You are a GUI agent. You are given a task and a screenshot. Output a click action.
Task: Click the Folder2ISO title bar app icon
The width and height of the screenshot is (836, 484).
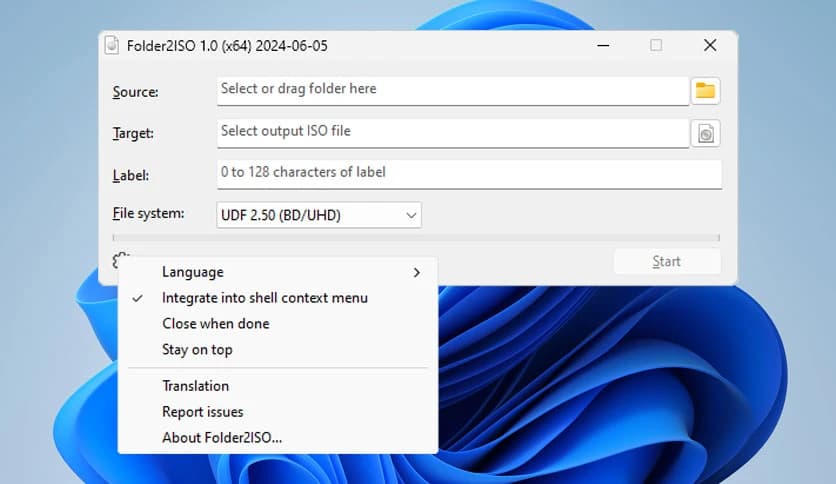(x=111, y=46)
